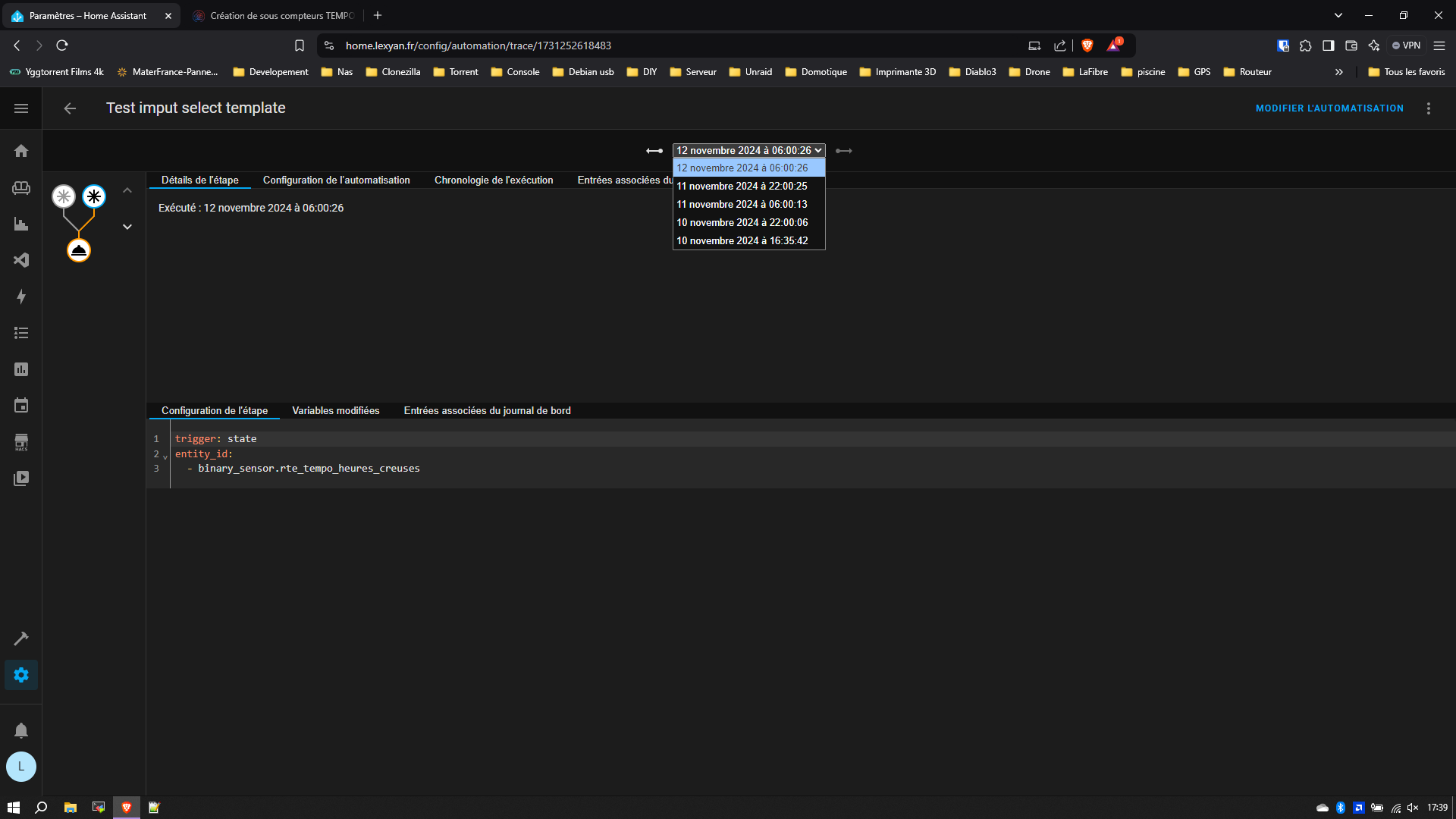Toggle the sidebar hamburger menu
The width and height of the screenshot is (1456, 819).
pos(21,108)
